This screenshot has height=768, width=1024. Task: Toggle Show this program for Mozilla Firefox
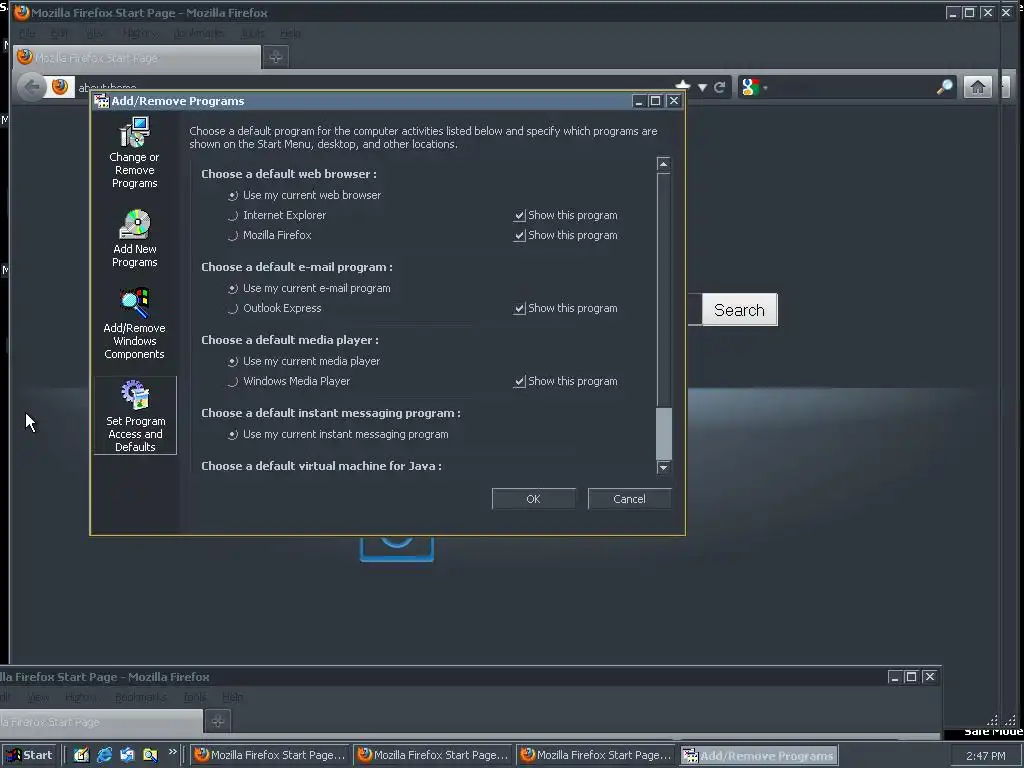[566, 235]
